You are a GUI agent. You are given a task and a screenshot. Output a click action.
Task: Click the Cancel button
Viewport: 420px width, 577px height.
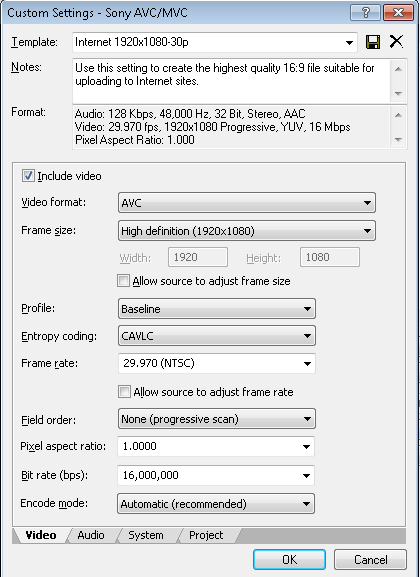tap(370, 559)
